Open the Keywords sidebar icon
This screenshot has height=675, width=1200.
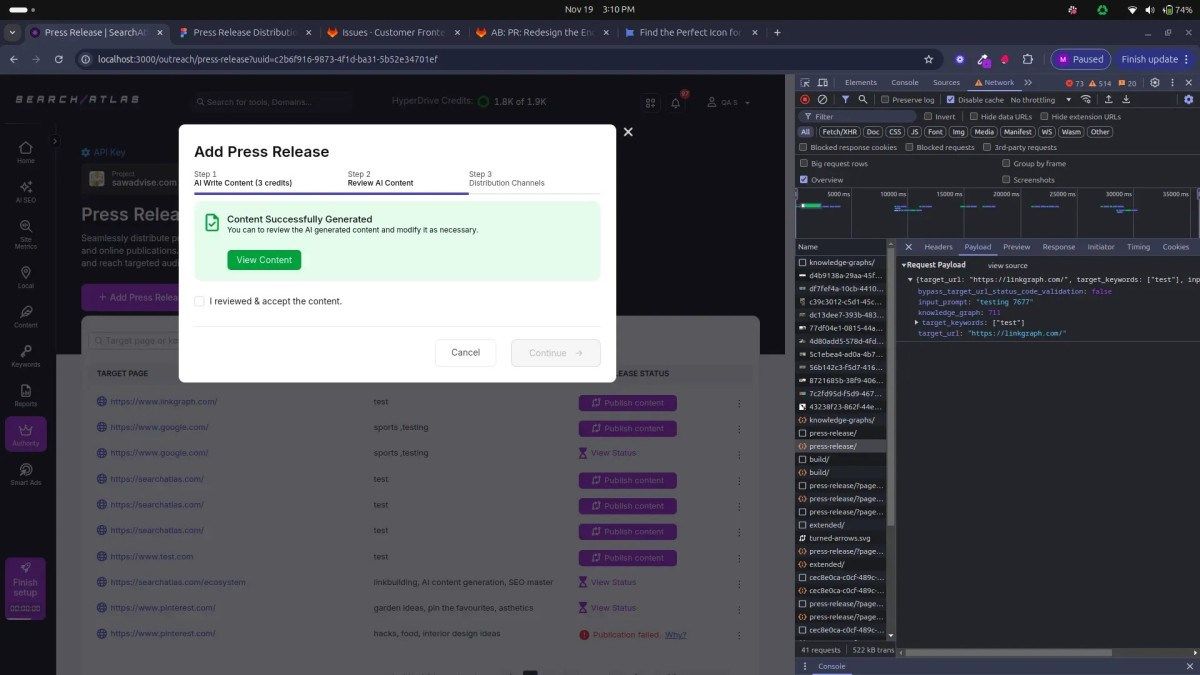(x=26, y=355)
